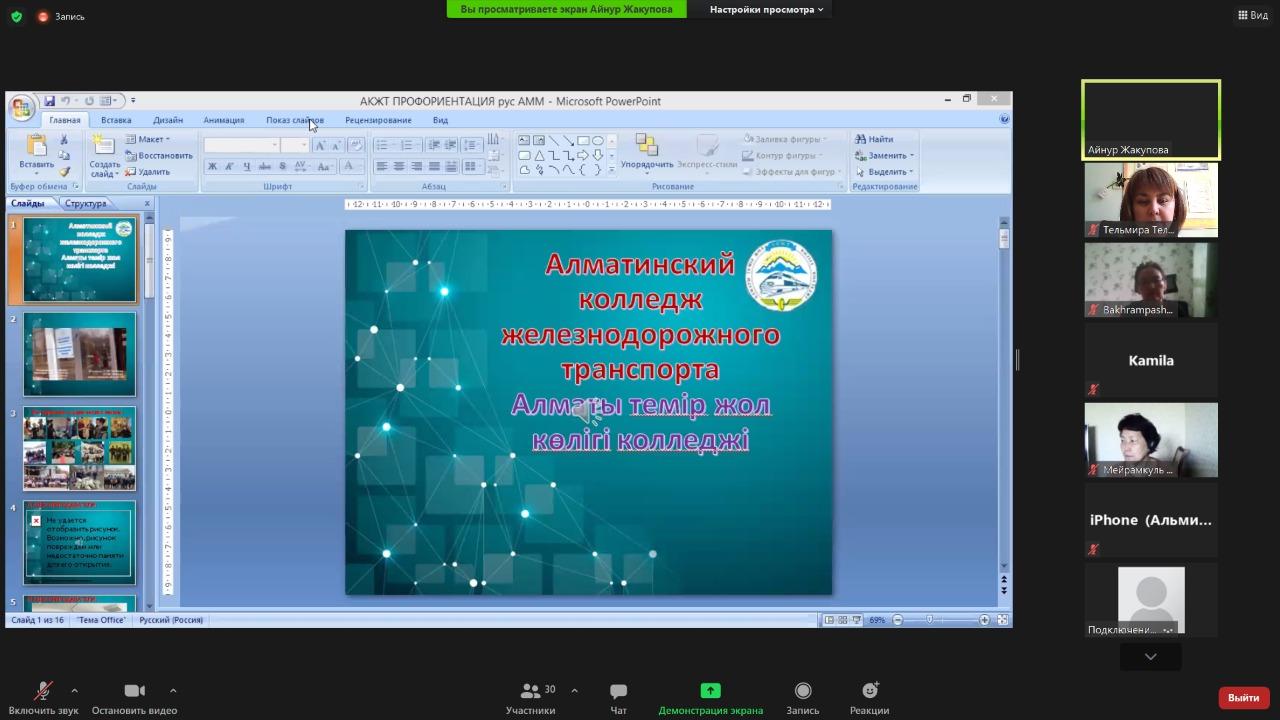The image size is (1280, 720).
Task: Open the Participants list icon
Action: (x=531, y=691)
